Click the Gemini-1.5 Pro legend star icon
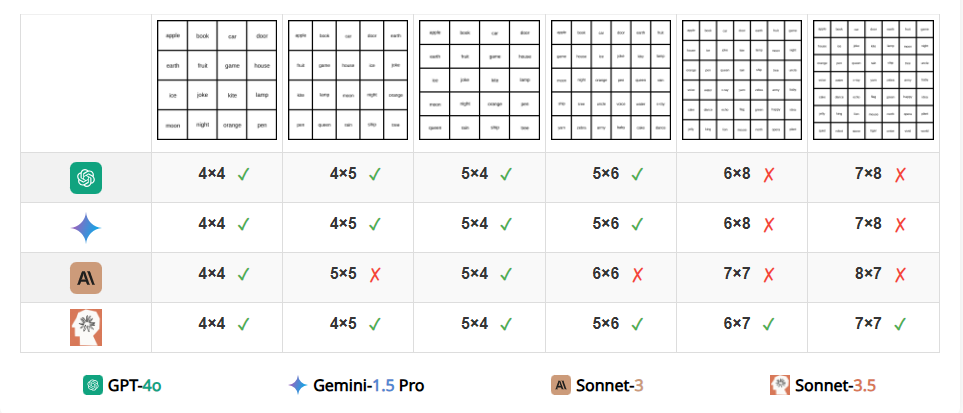 [x=298, y=385]
